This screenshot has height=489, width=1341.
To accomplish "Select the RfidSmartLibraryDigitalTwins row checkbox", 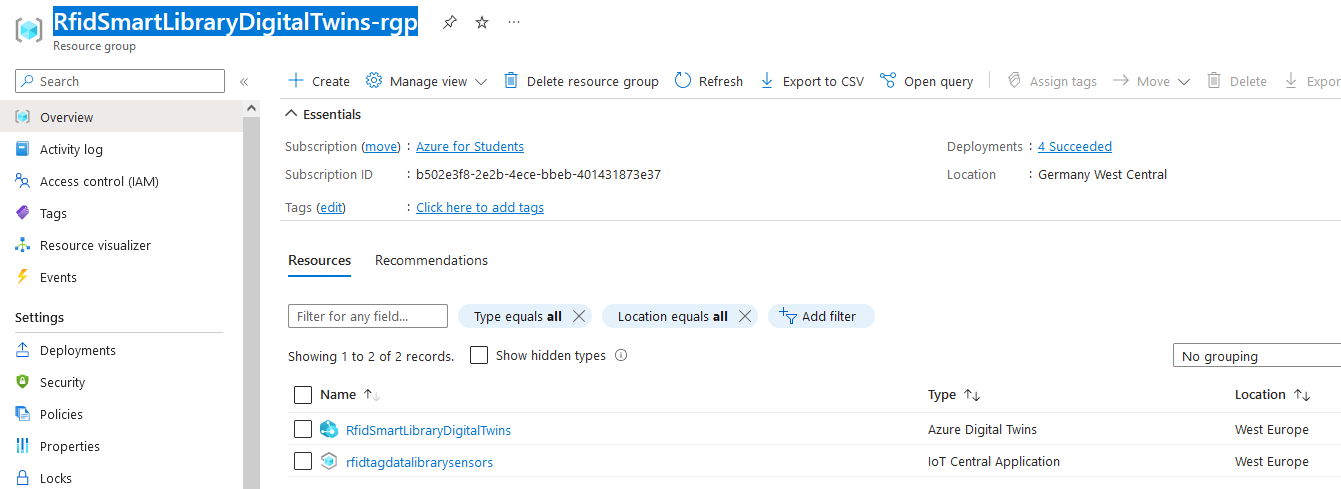I will point(303,429).
